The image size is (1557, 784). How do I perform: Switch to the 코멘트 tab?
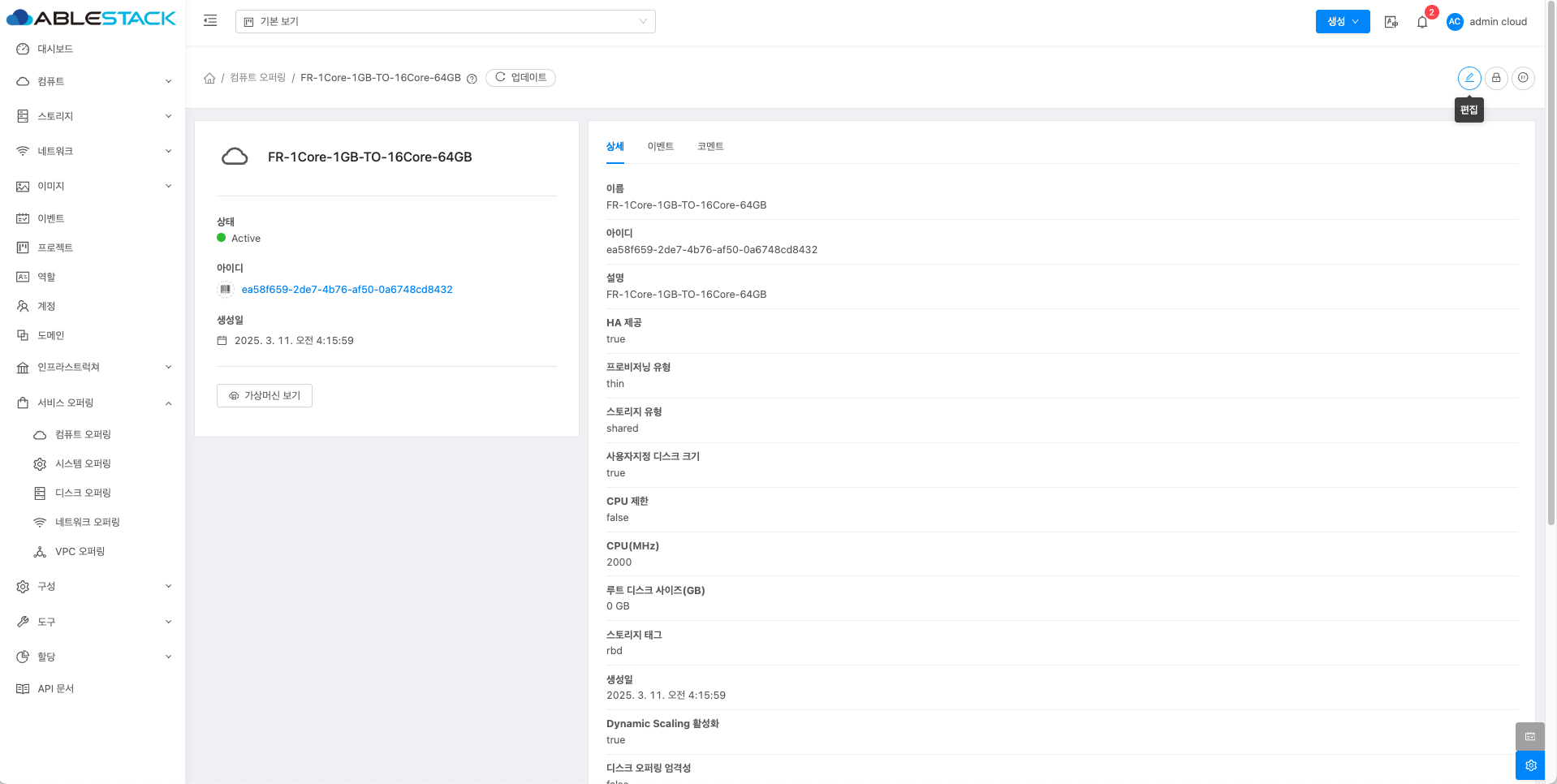(710, 146)
